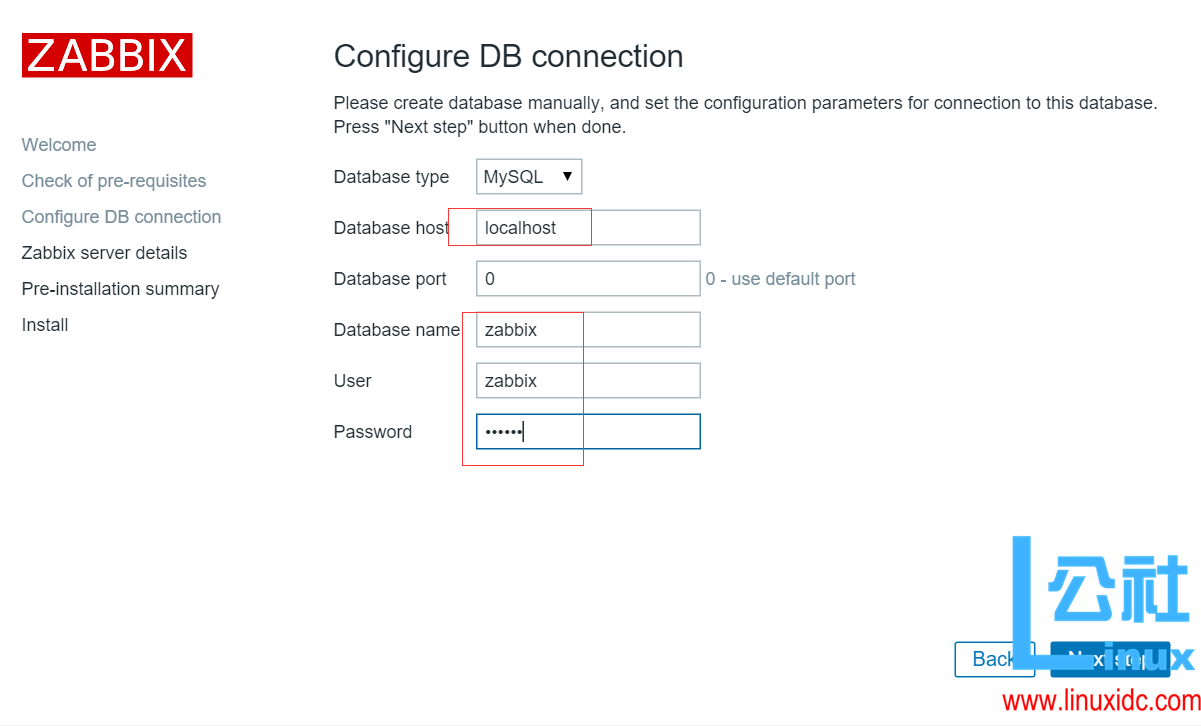
Task: Click the User field containing zabbix
Action: point(587,380)
